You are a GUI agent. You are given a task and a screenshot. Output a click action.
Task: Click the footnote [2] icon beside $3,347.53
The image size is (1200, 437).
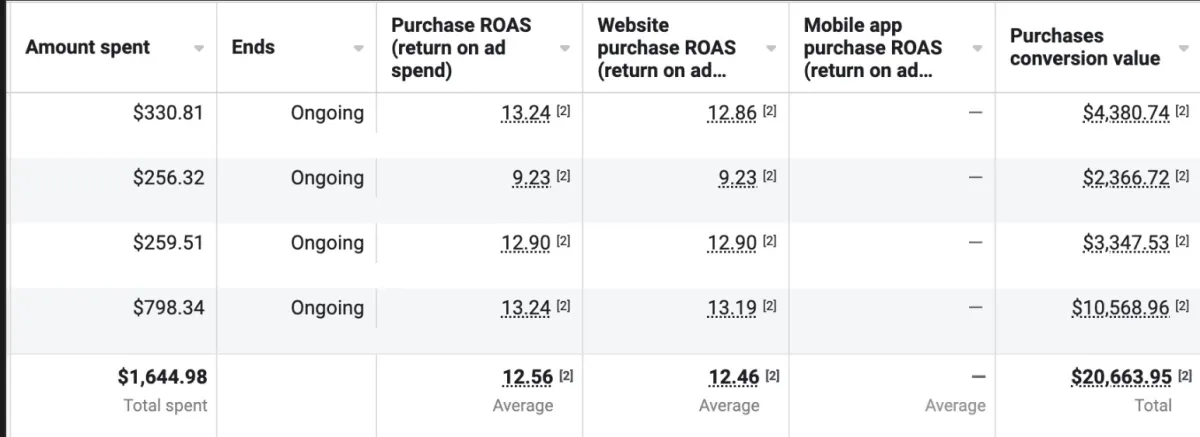point(1183,242)
